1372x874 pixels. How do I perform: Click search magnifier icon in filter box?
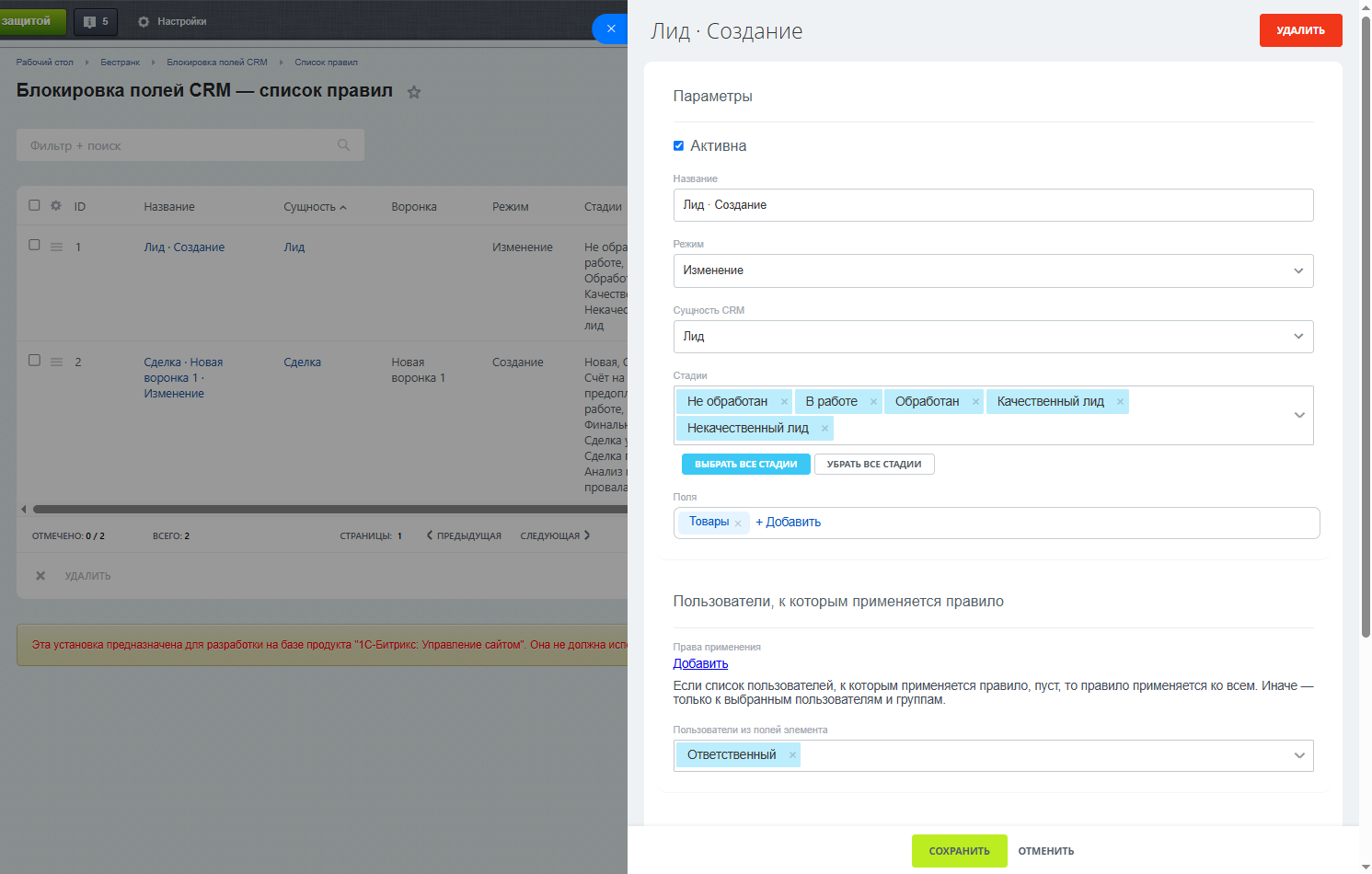point(344,145)
